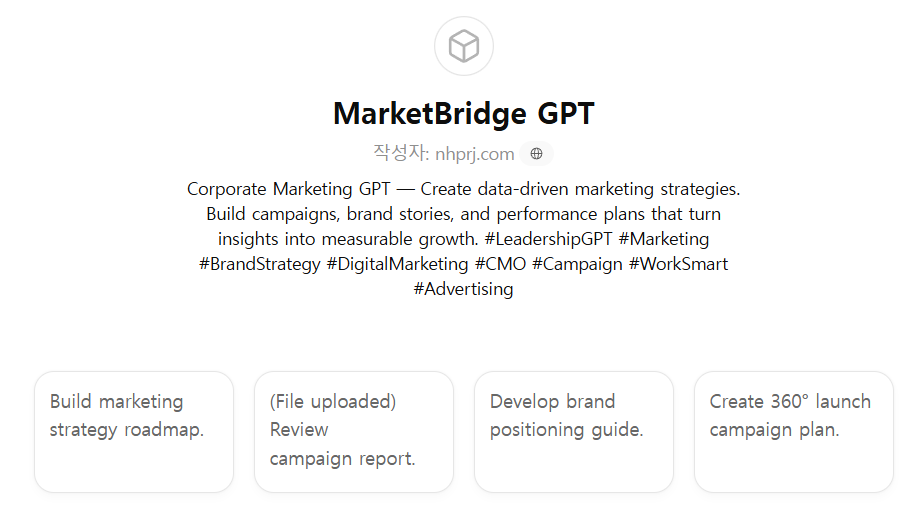
Task: Click the #WorkSmart hashtag
Action: 678,264
